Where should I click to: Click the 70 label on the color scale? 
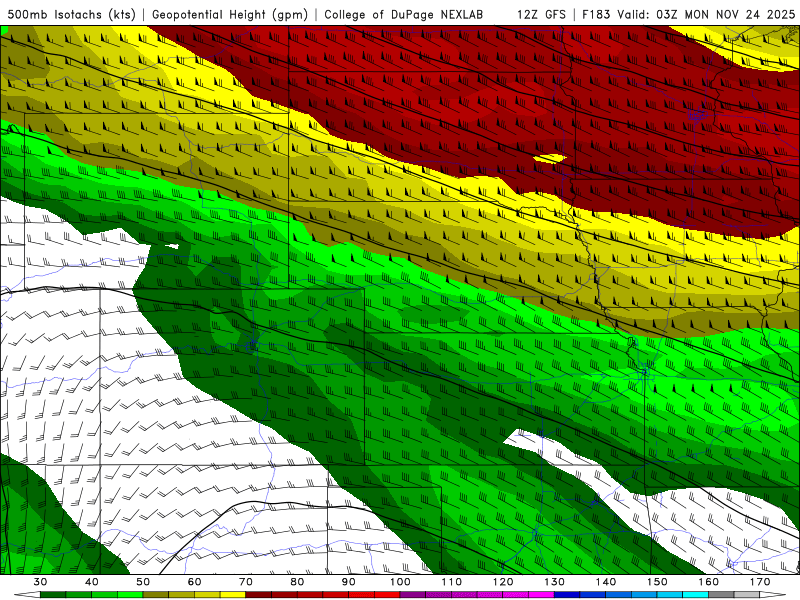click(246, 582)
